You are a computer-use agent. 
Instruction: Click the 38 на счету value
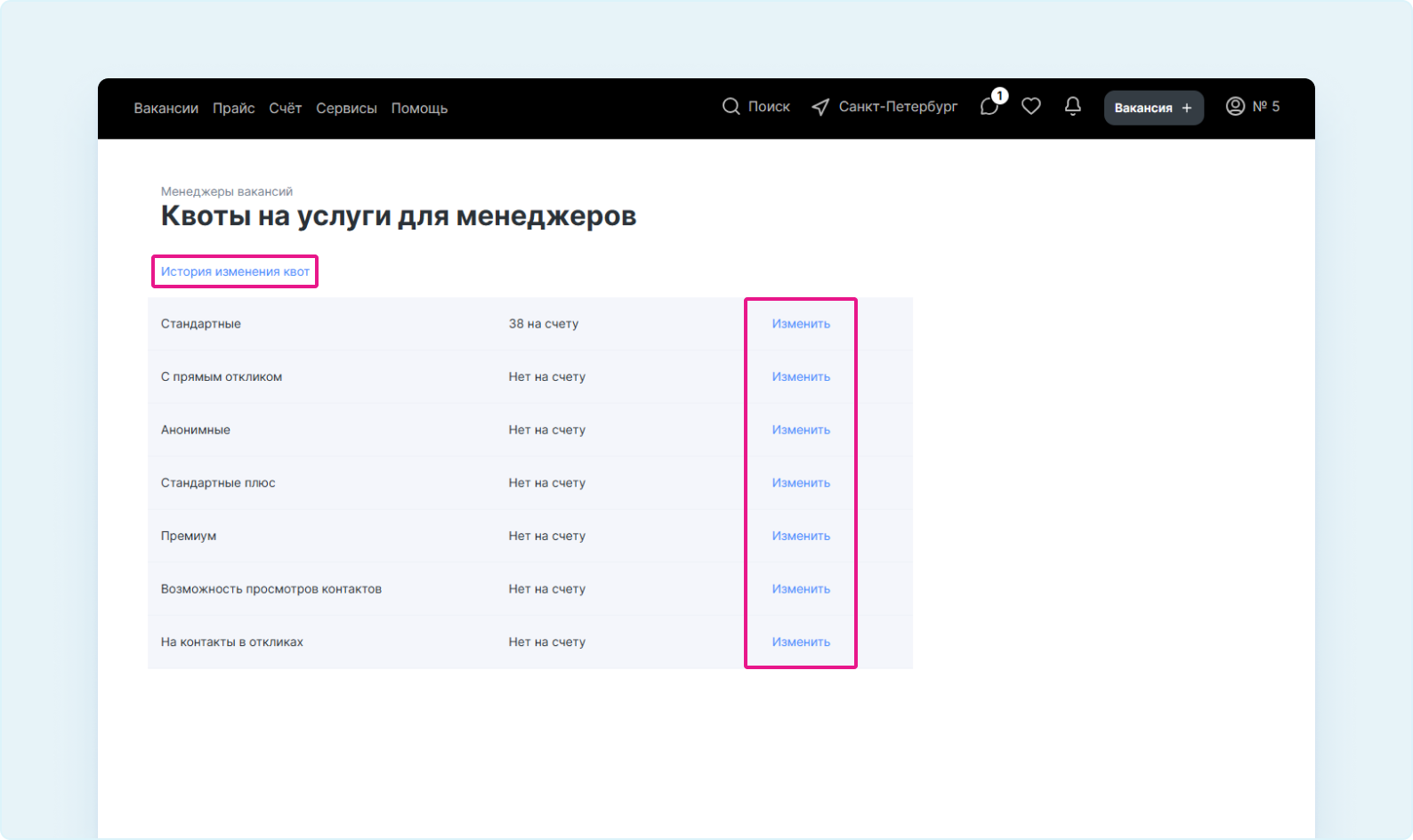[544, 324]
